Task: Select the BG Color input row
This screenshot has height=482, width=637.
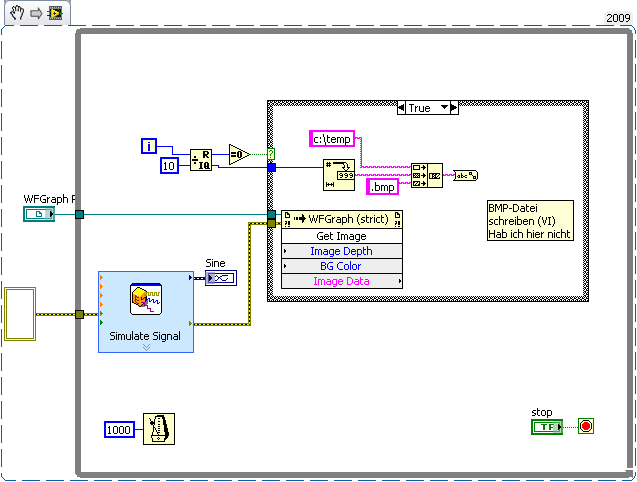Action: (x=342, y=266)
